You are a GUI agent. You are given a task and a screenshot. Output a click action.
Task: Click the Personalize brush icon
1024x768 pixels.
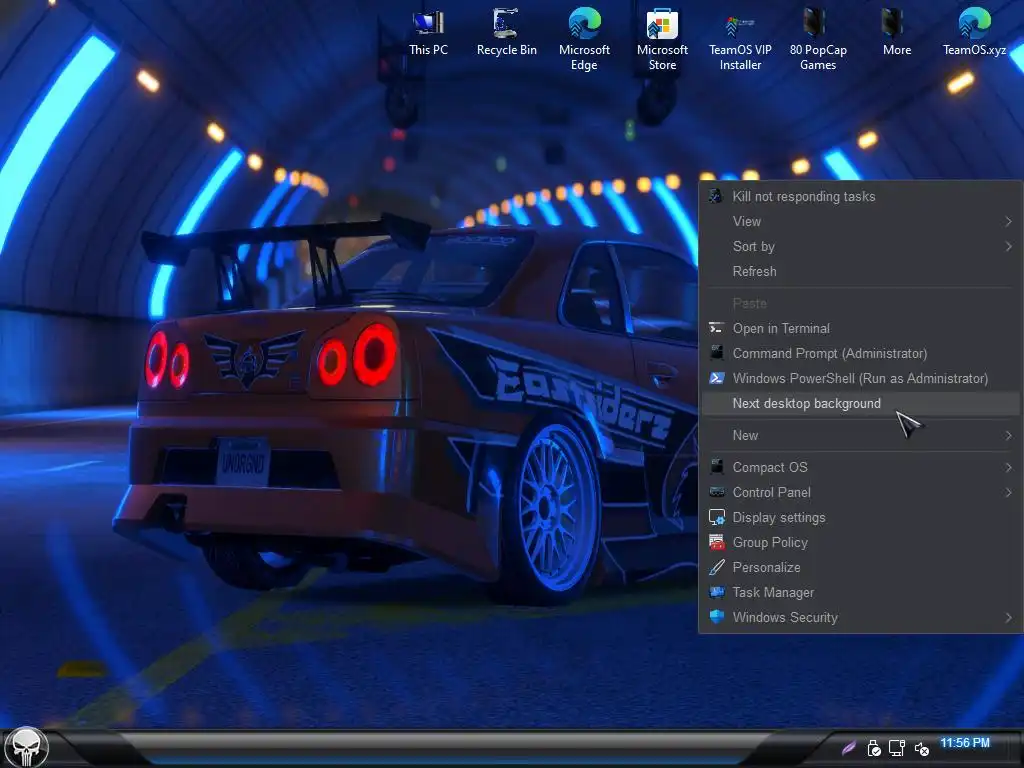[716, 567]
